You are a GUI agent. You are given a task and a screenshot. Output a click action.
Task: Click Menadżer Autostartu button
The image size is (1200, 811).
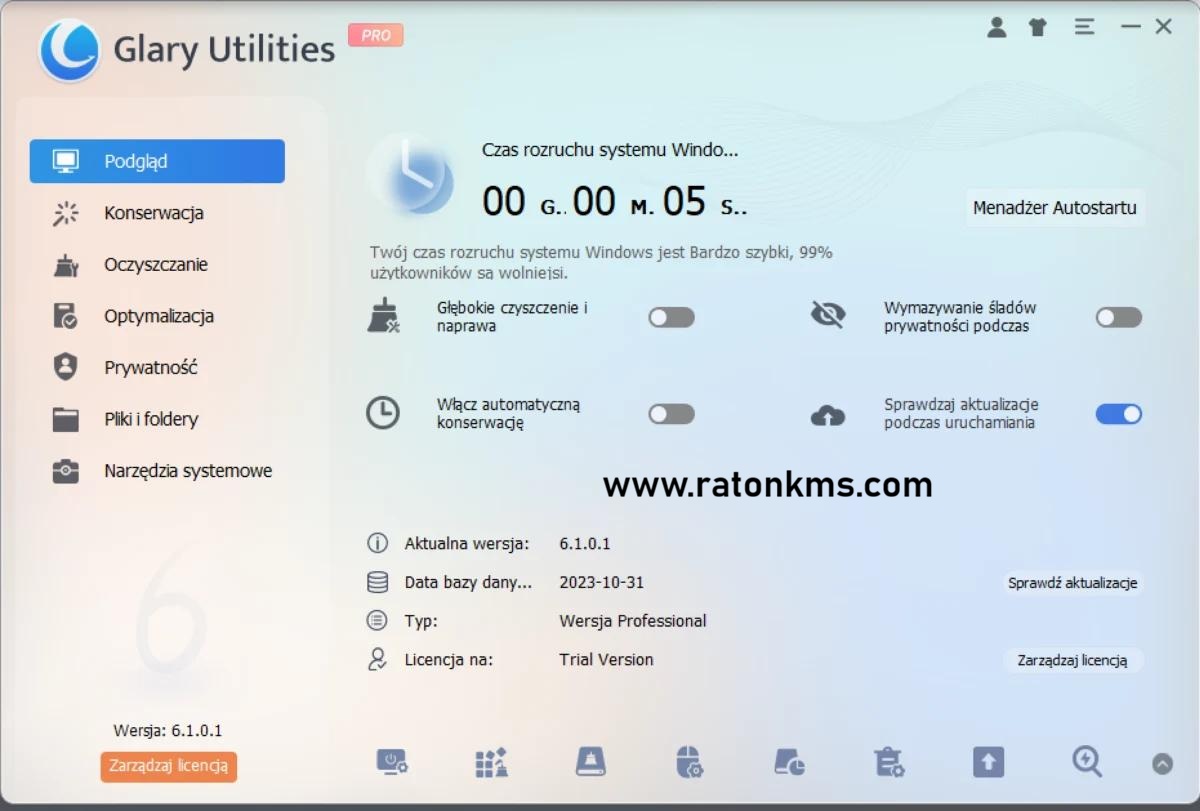[x=1055, y=208]
